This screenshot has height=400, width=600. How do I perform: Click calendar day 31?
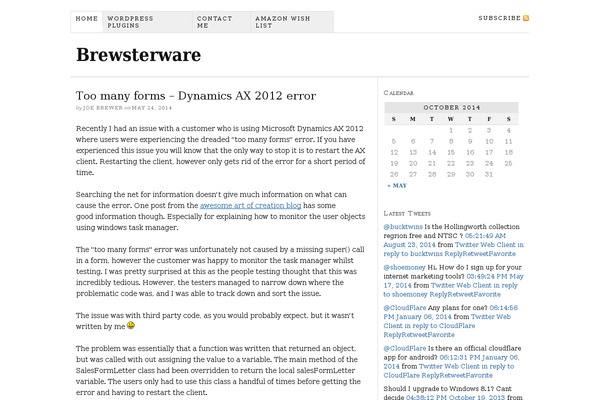(489, 175)
